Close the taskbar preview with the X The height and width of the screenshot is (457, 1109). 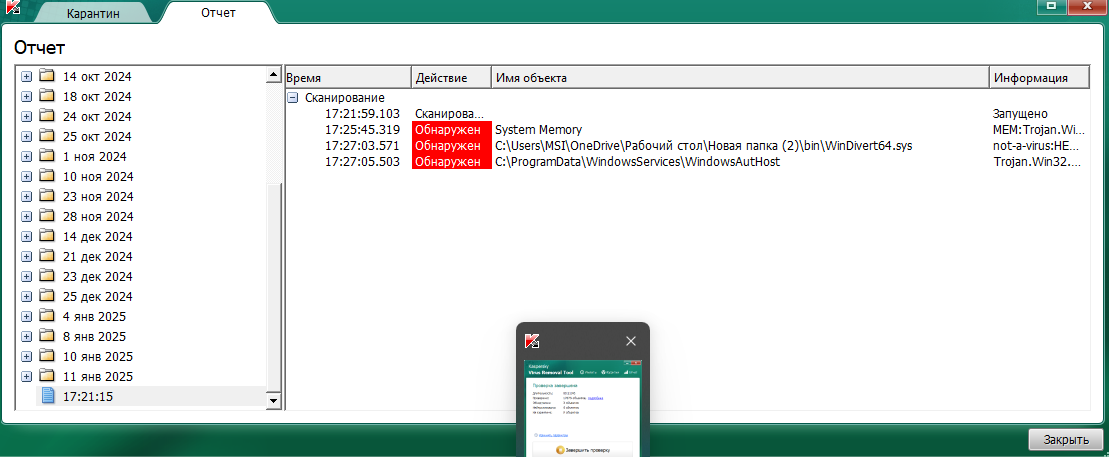click(631, 341)
